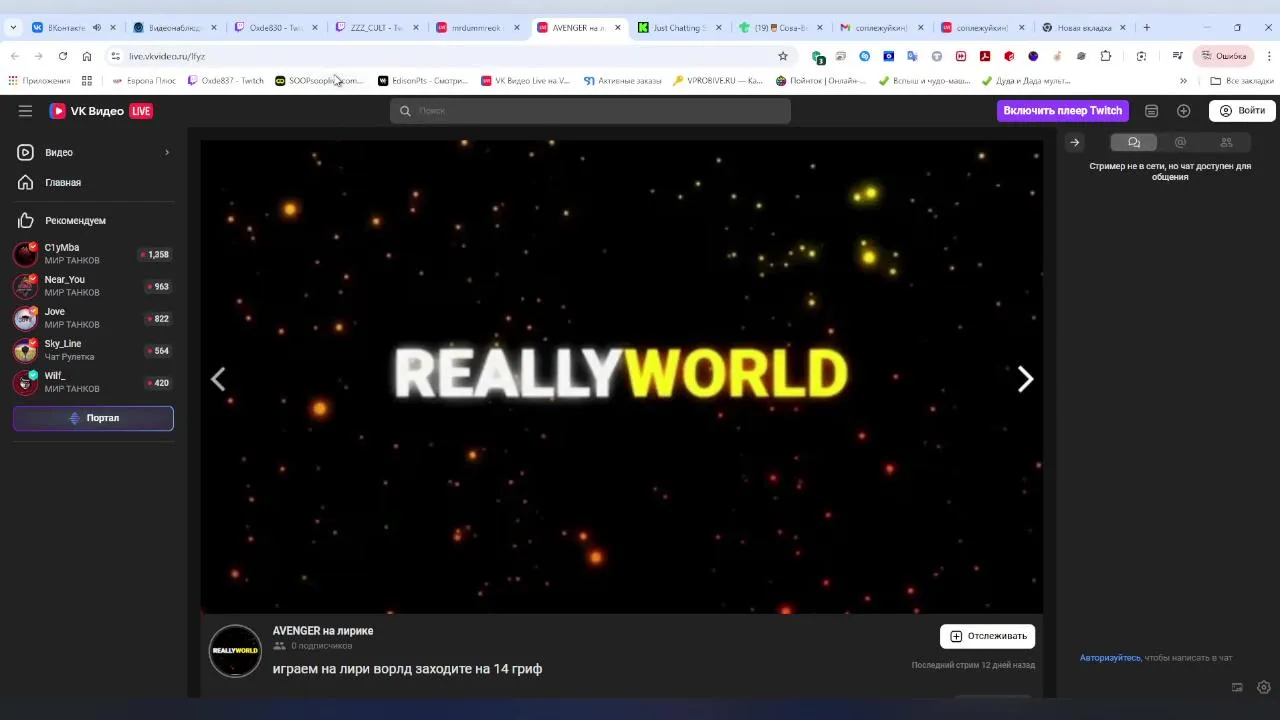Open C1yMba stream МИР ТАНКОВ

tap(93, 254)
